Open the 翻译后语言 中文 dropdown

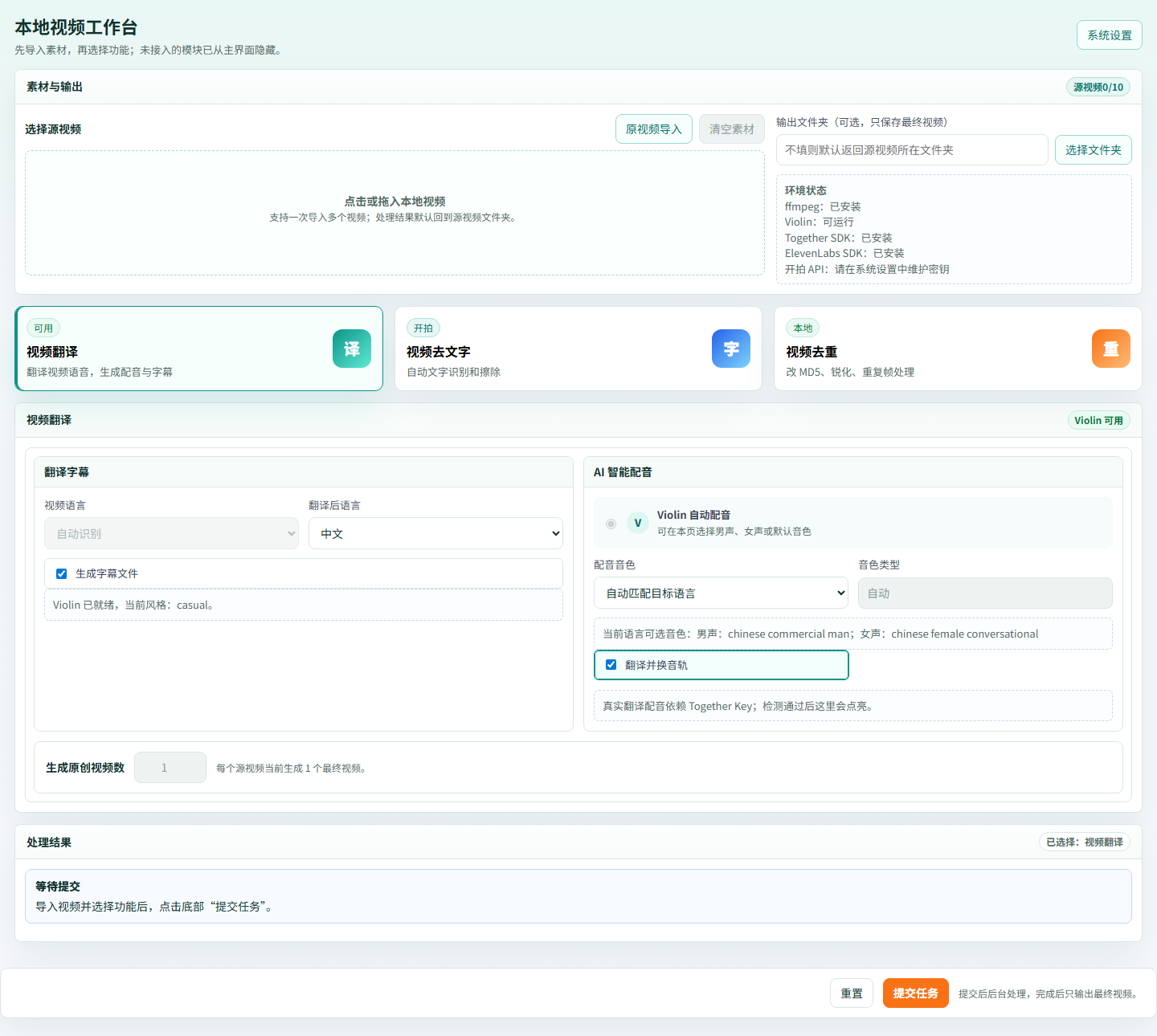(x=435, y=533)
